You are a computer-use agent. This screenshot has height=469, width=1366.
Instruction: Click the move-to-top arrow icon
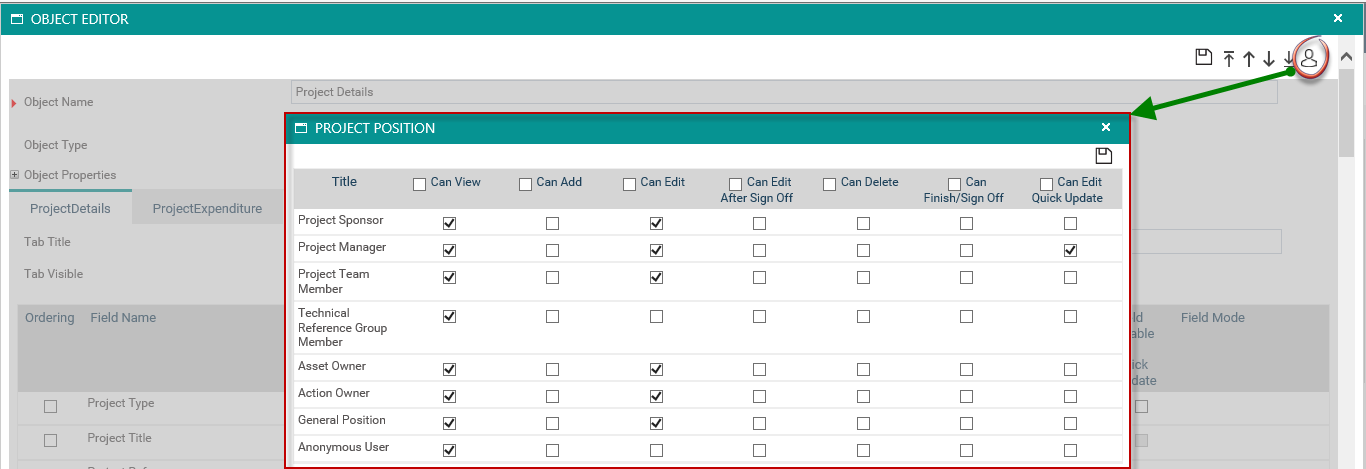[1229, 59]
